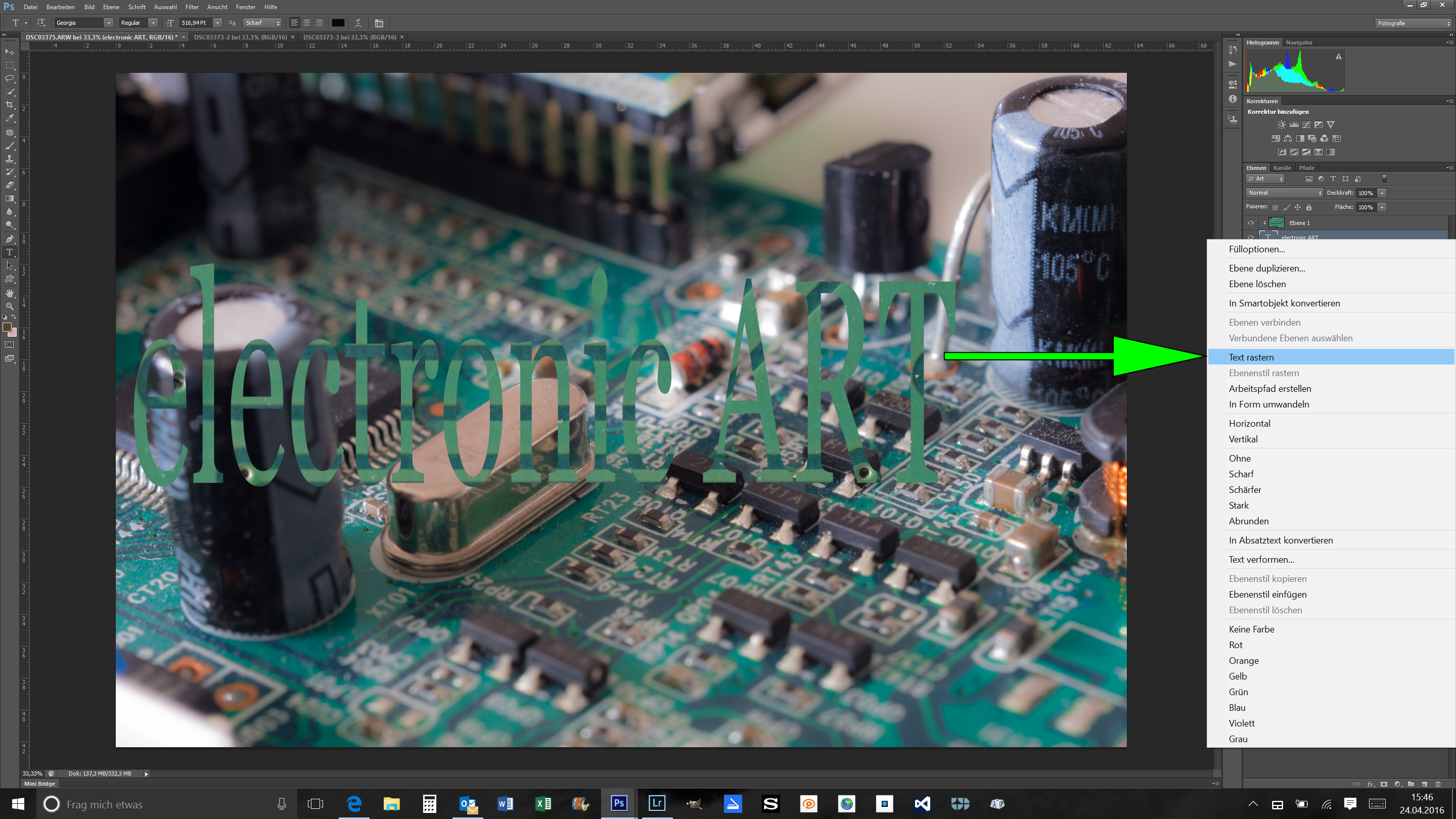Toggle the lock all layer icon
Viewport: 1456px width, 819px height.
(x=1308, y=207)
